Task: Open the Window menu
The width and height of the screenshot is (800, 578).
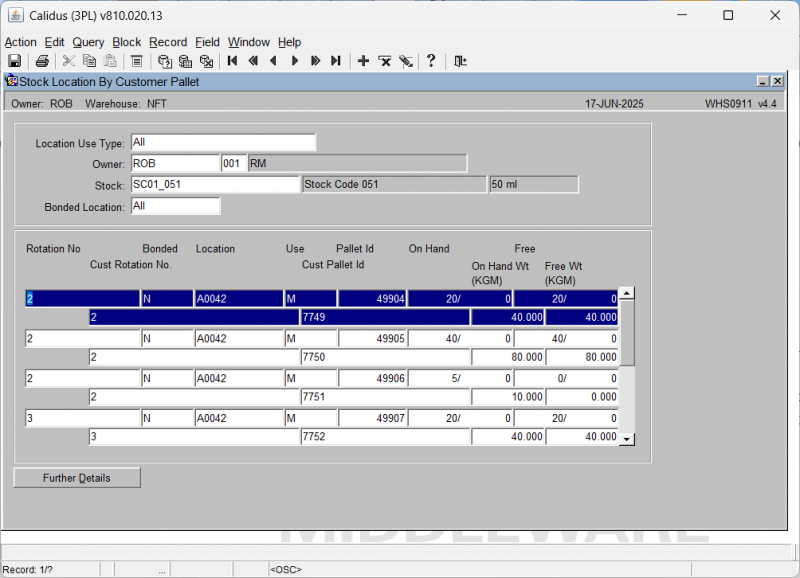Action: [x=248, y=42]
